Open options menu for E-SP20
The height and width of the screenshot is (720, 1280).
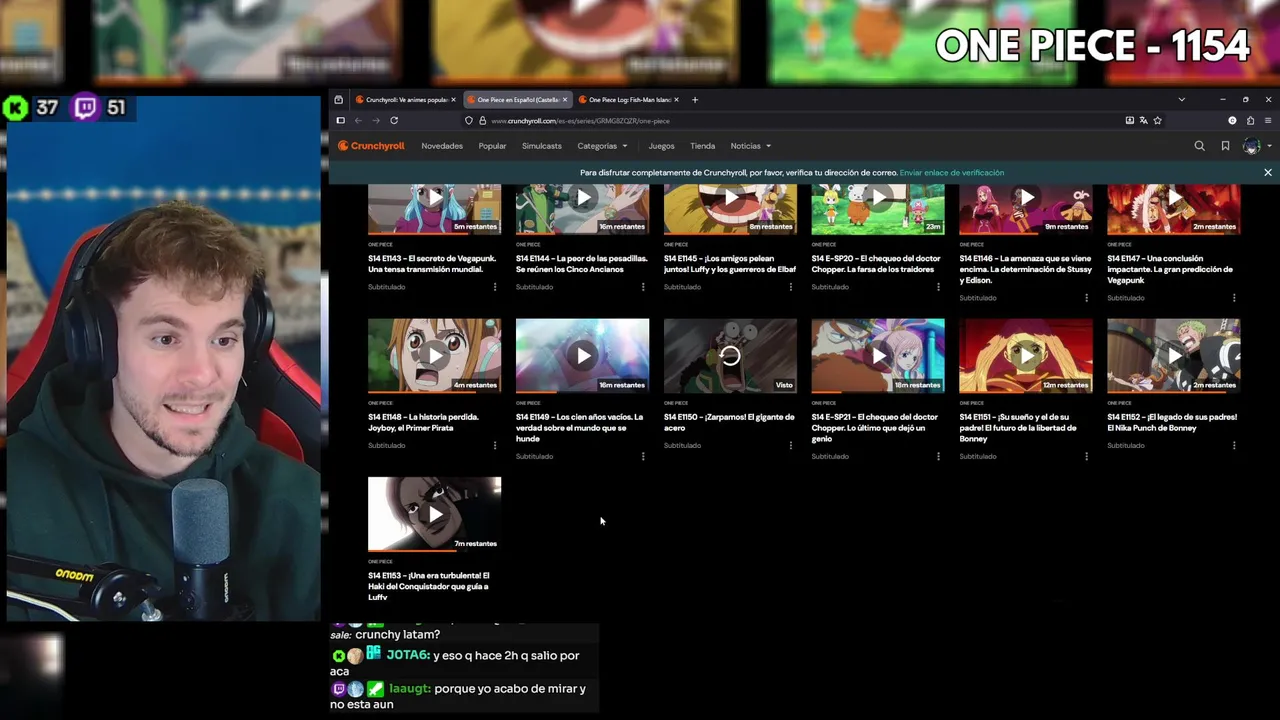(x=938, y=287)
